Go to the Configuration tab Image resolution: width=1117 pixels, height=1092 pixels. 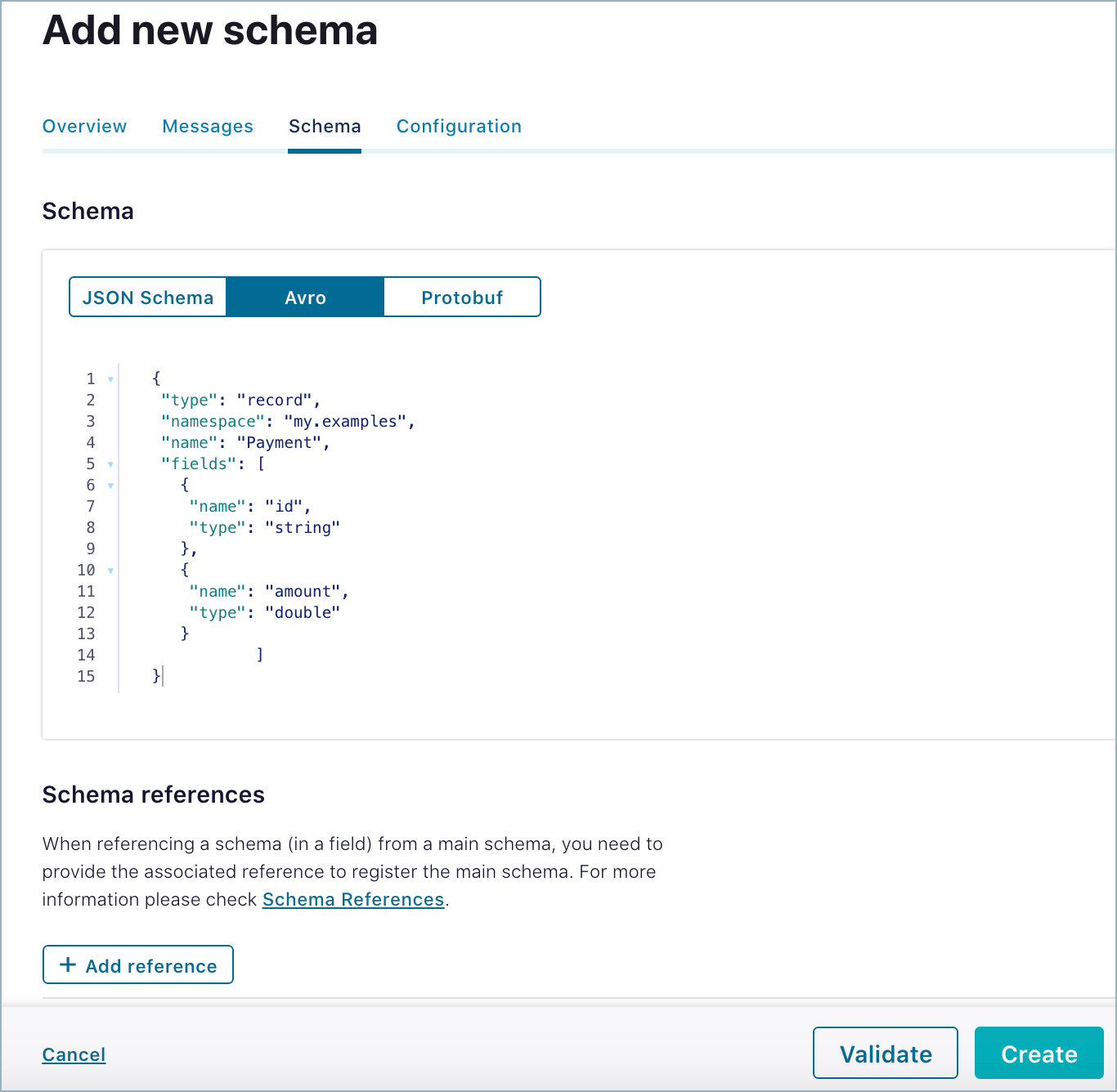click(x=459, y=127)
